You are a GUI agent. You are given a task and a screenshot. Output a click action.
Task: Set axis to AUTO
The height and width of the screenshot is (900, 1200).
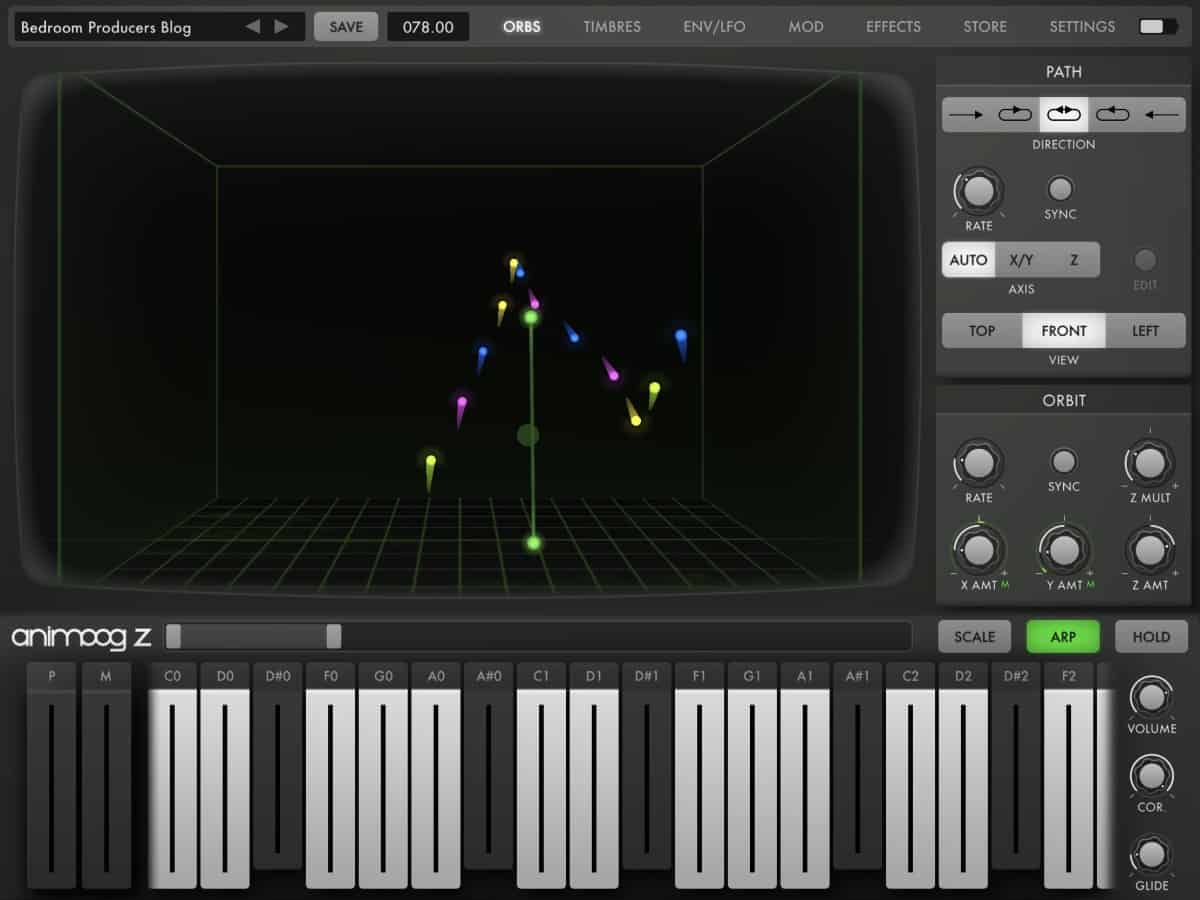click(x=968, y=260)
